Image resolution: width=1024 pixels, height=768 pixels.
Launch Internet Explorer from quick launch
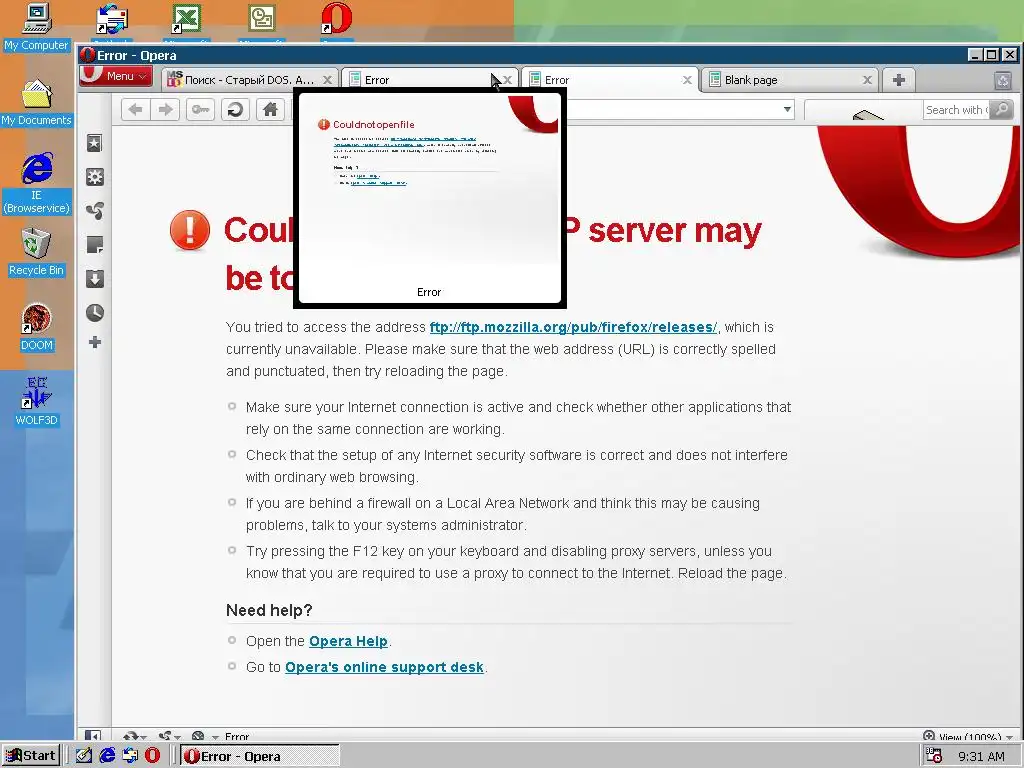(x=107, y=756)
